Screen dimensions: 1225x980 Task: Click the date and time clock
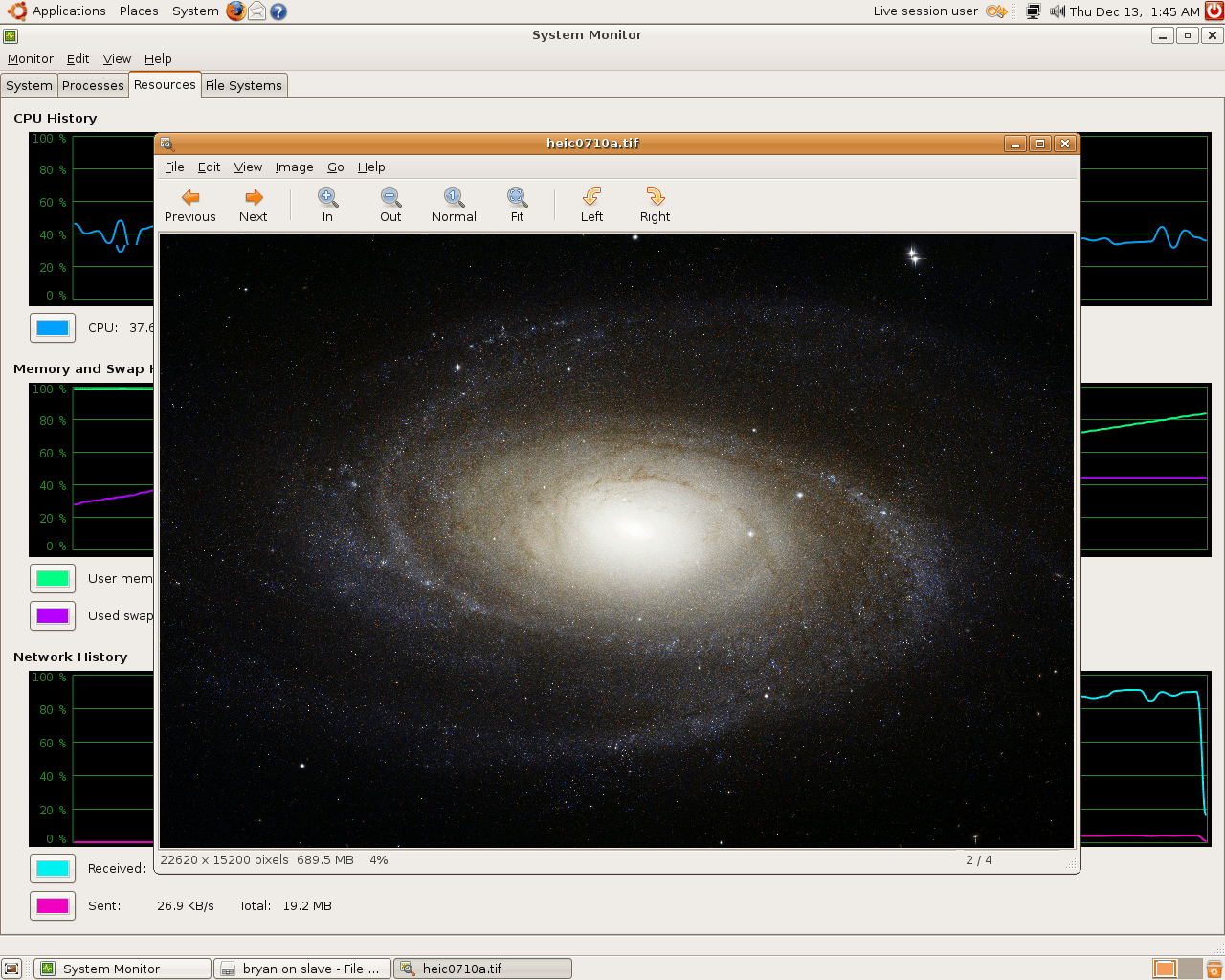pyautogui.click(x=1135, y=11)
